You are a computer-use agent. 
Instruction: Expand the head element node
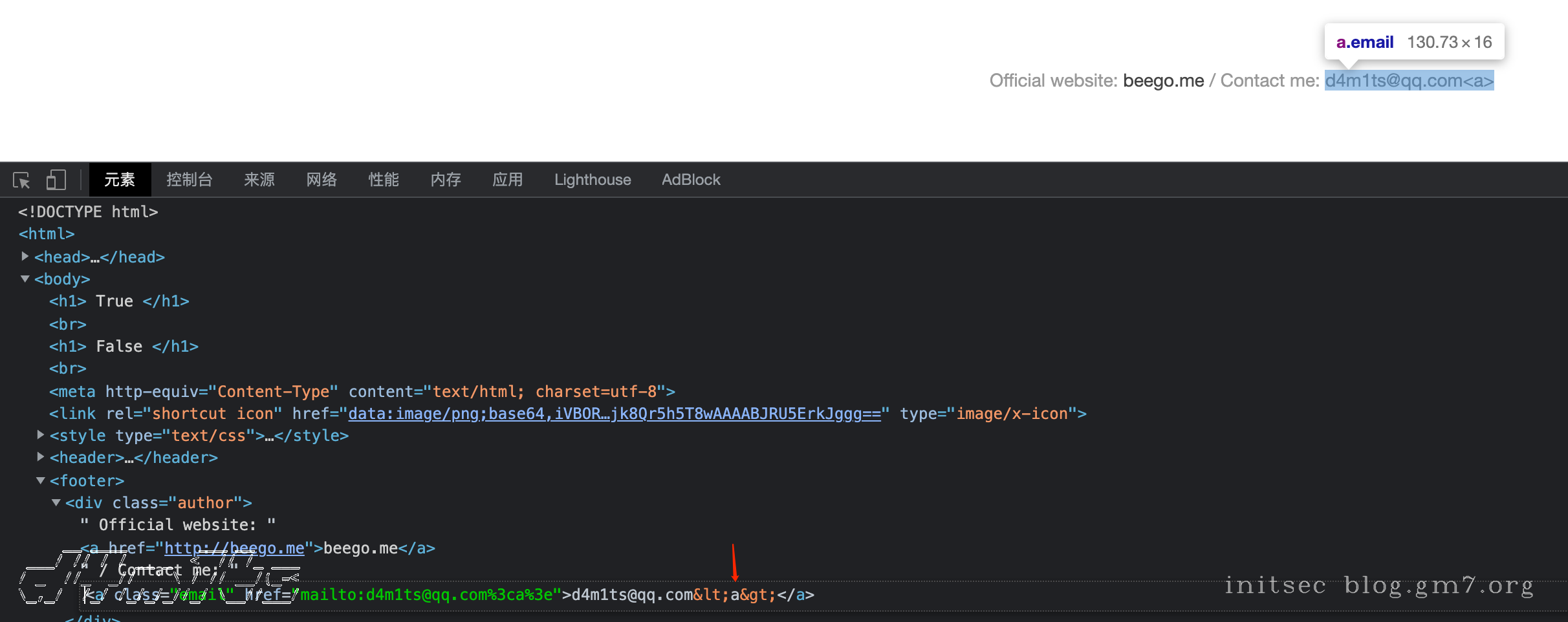tap(25, 257)
